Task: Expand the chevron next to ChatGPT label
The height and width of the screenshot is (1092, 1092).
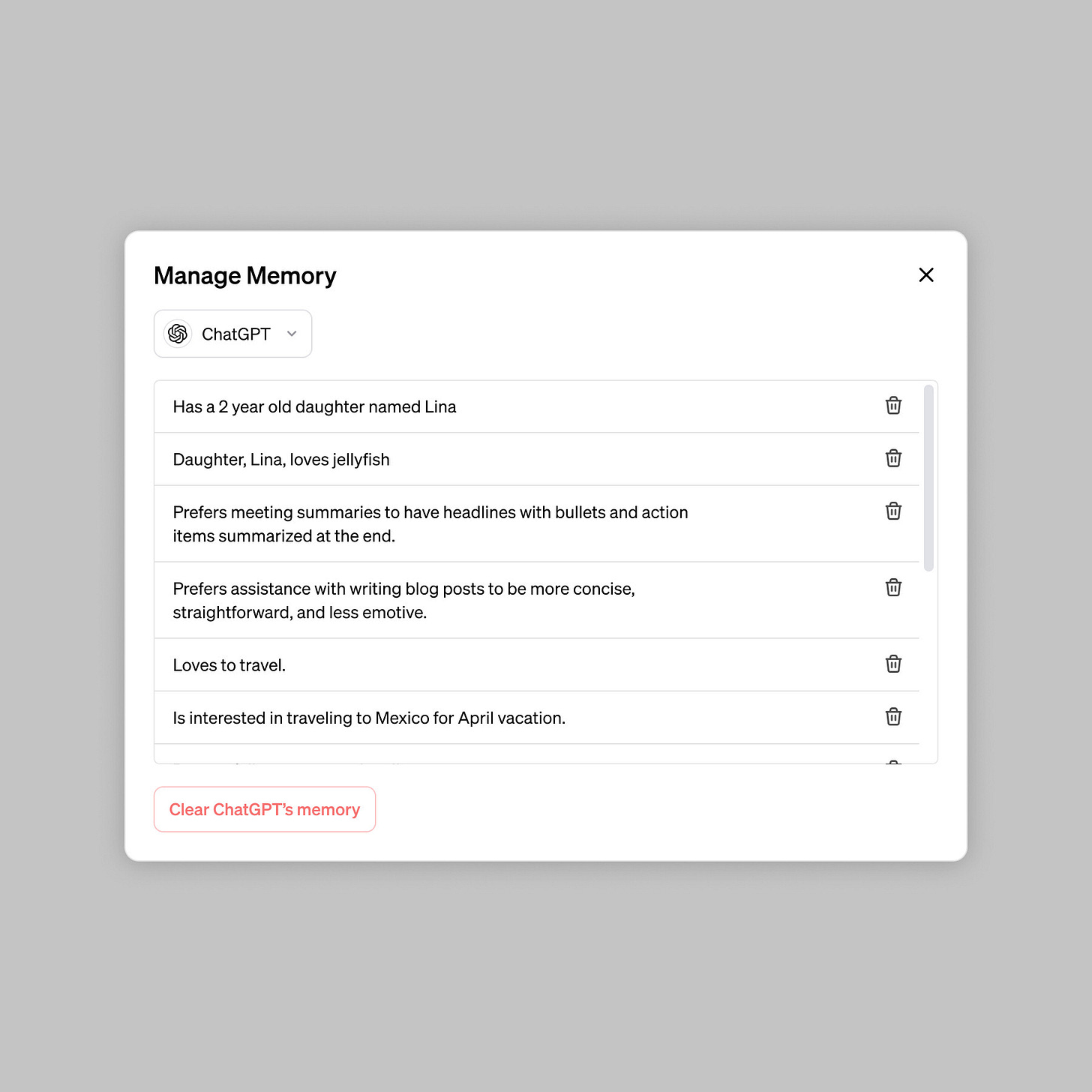Action: pyautogui.click(x=292, y=334)
